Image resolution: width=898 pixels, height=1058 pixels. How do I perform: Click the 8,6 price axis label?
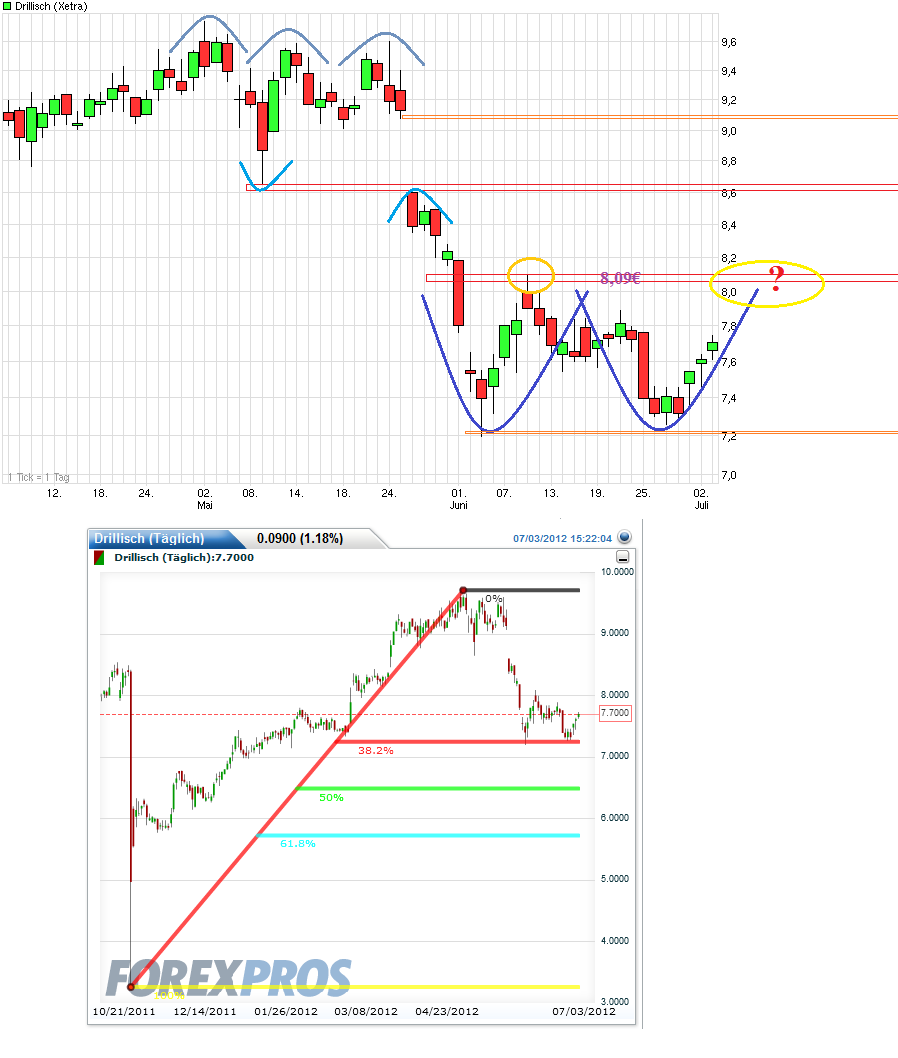coord(729,194)
